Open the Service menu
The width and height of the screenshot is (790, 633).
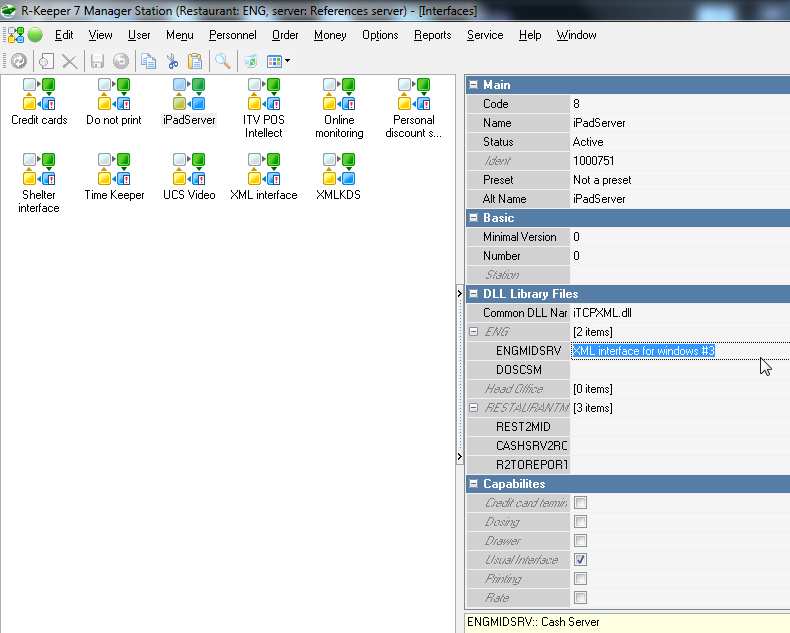[x=485, y=35]
